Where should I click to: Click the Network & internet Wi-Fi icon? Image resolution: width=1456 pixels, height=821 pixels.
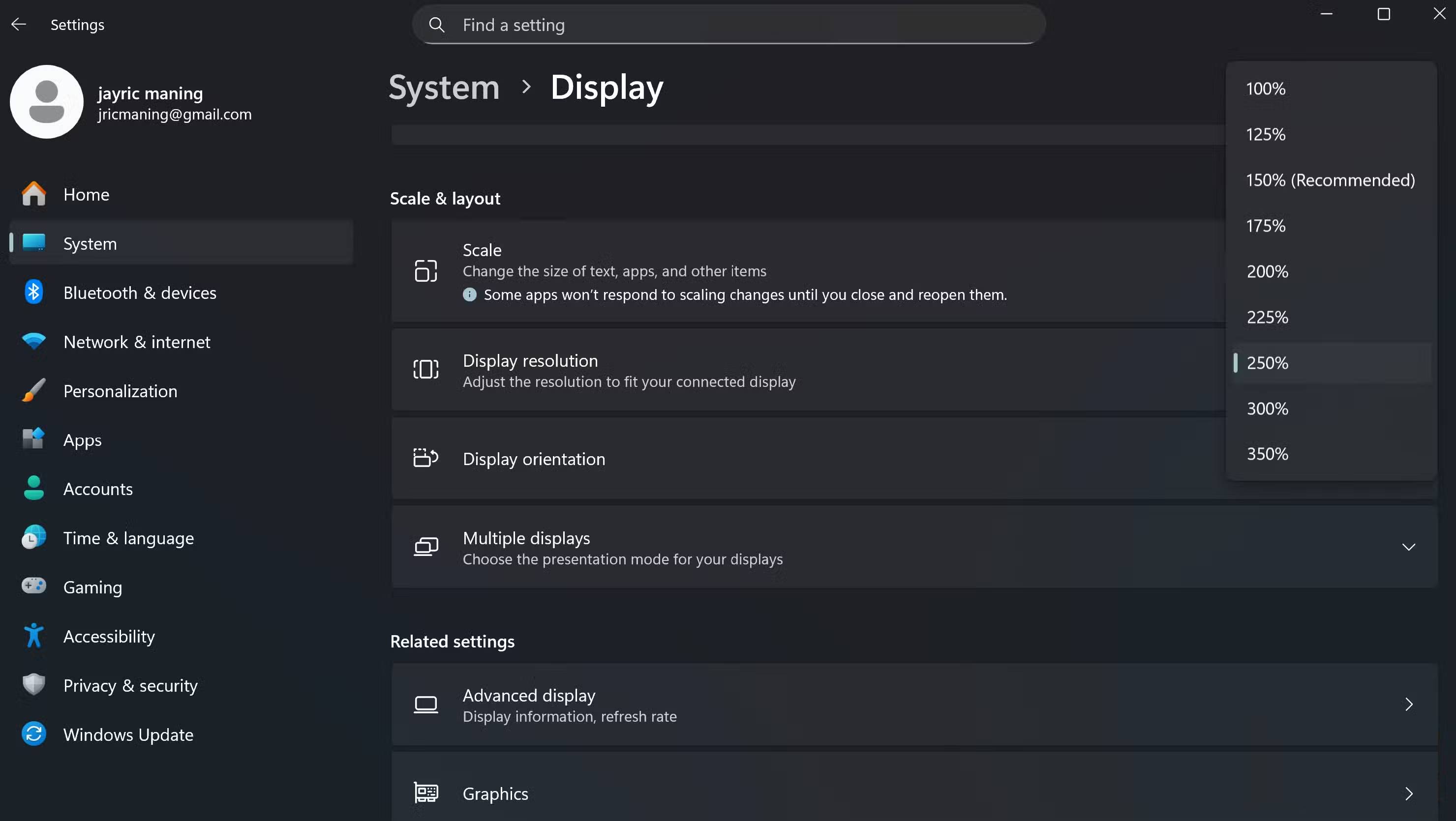click(x=33, y=341)
